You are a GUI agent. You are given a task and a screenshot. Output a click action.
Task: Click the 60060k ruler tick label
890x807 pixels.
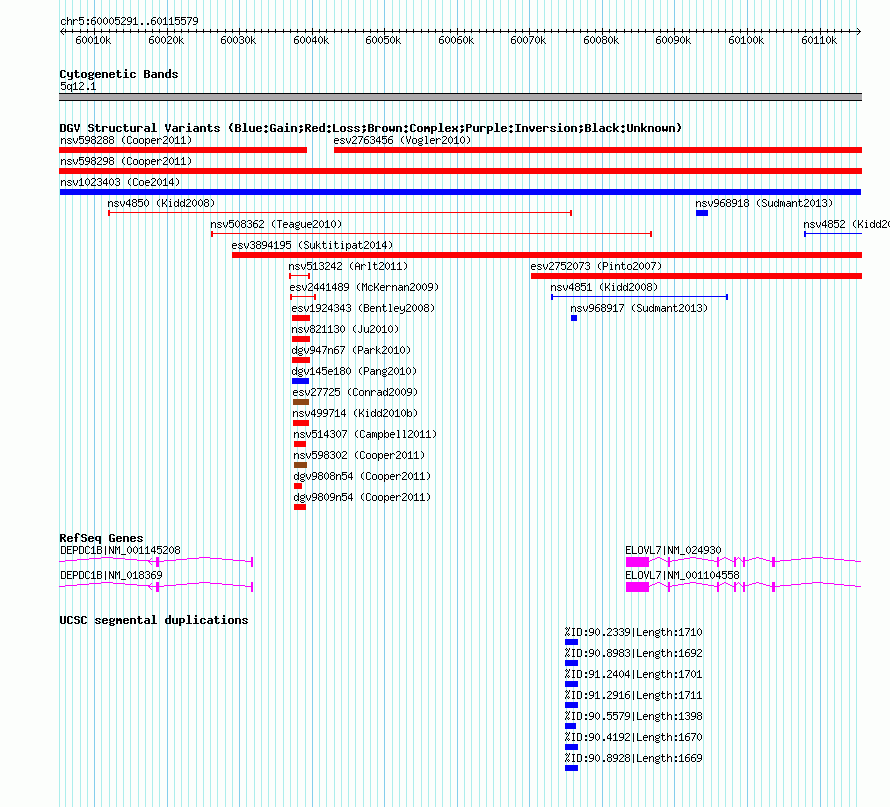point(456,40)
